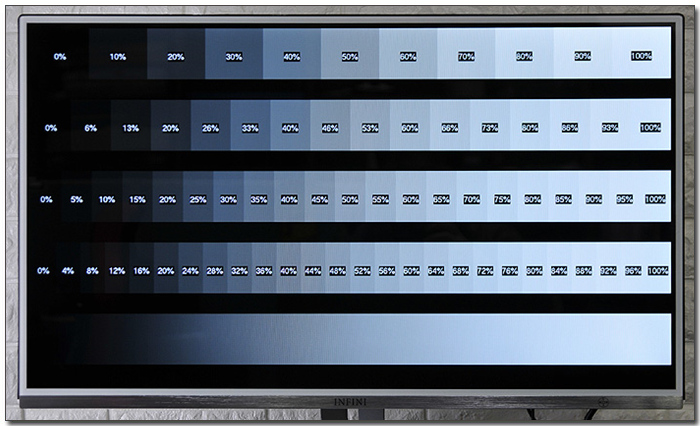Select the 28% step label
The image size is (700, 426).
point(215,271)
